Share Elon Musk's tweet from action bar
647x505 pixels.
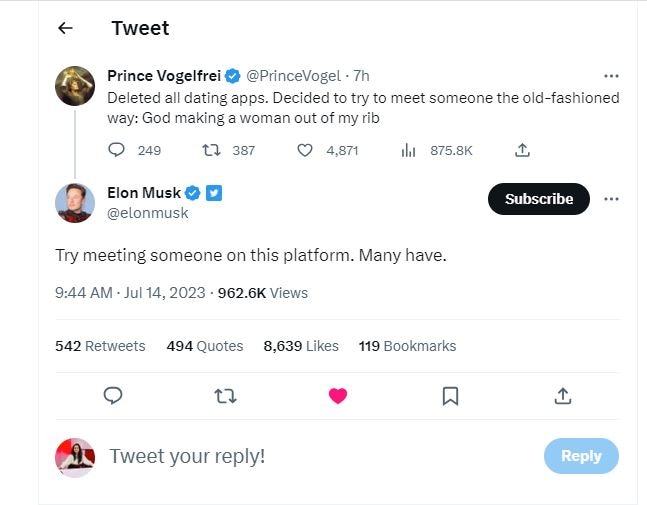[x=563, y=396]
